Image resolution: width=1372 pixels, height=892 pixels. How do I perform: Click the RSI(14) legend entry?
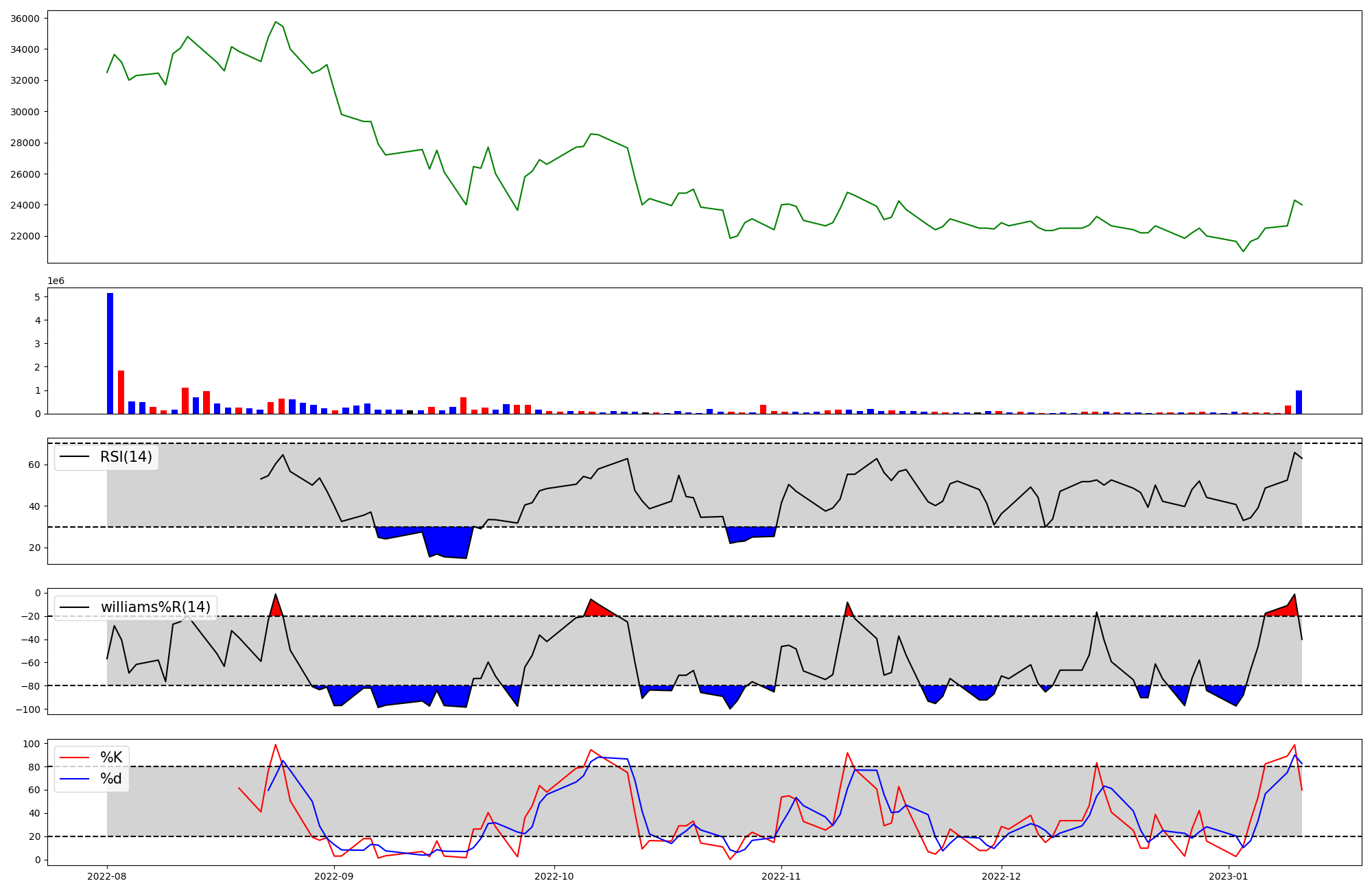click(126, 457)
